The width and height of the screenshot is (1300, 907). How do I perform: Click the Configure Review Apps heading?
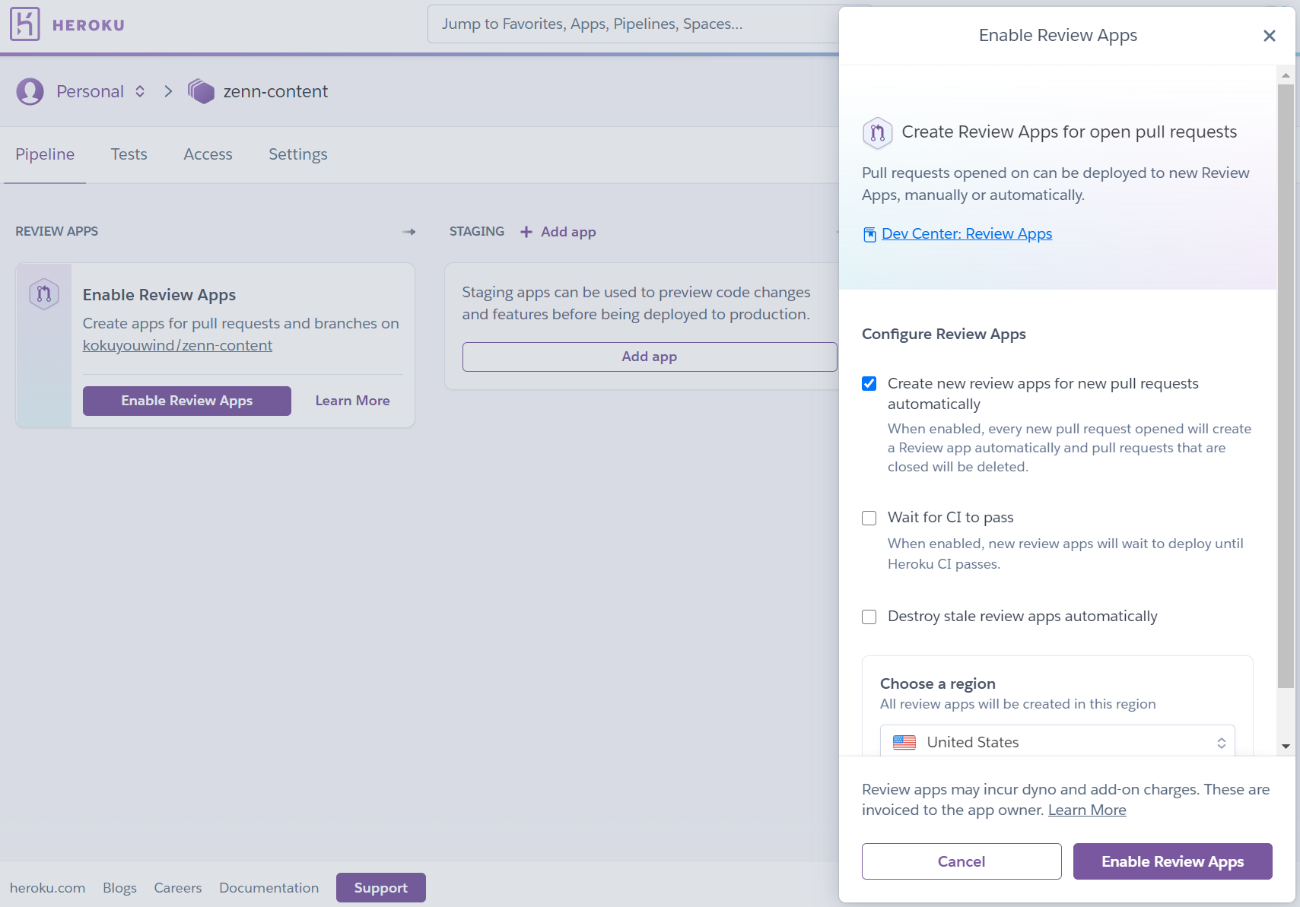click(944, 334)
